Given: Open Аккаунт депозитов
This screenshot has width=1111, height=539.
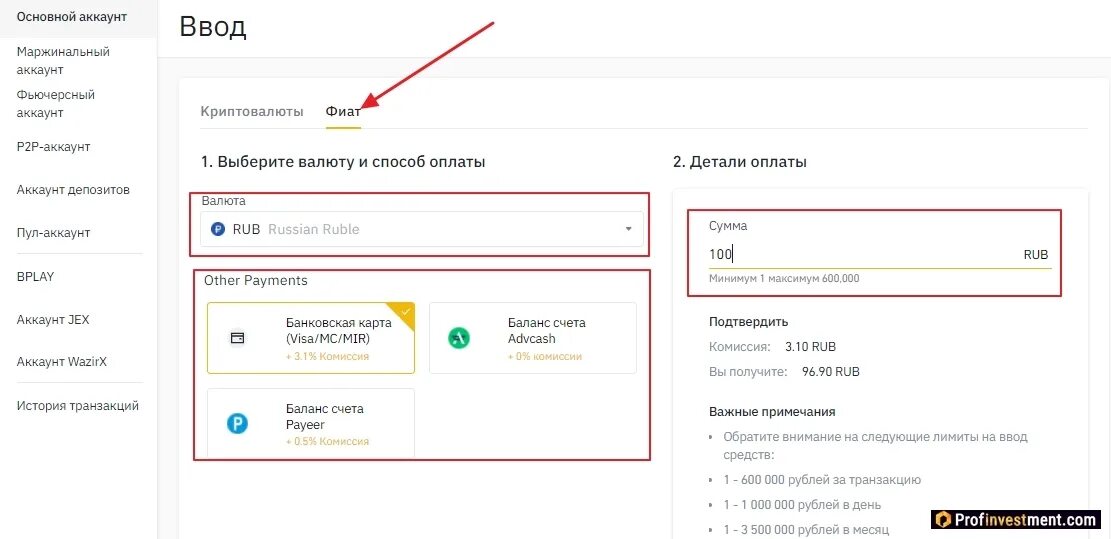Looking at the screenshot, I should 73,190.
